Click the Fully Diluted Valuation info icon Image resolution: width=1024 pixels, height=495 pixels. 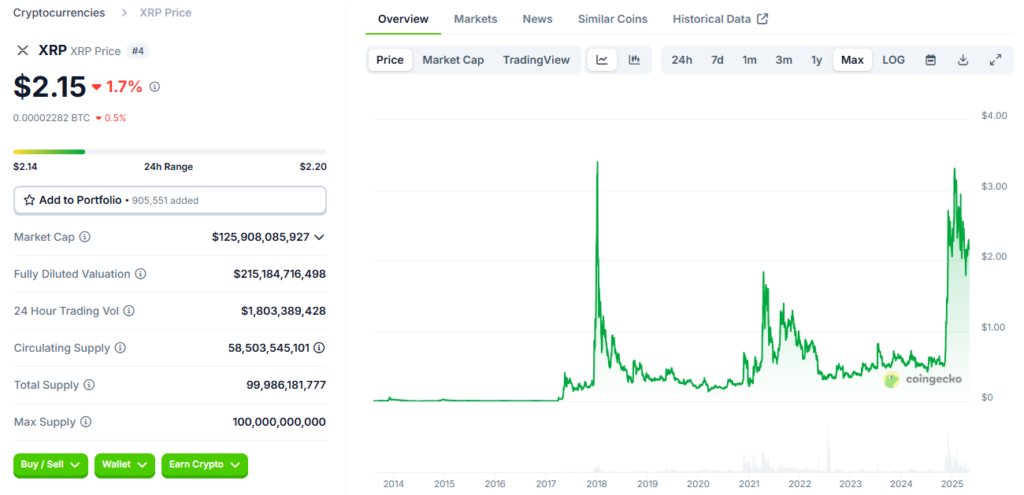tap(140, 274)
